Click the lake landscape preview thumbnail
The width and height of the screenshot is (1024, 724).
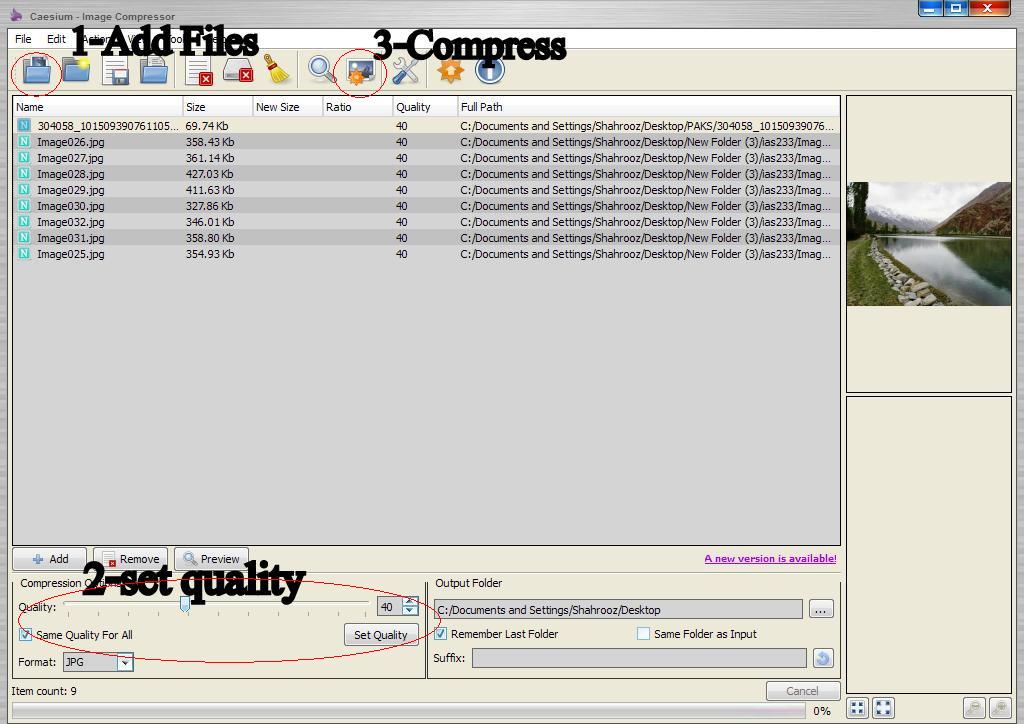[929, 244]
